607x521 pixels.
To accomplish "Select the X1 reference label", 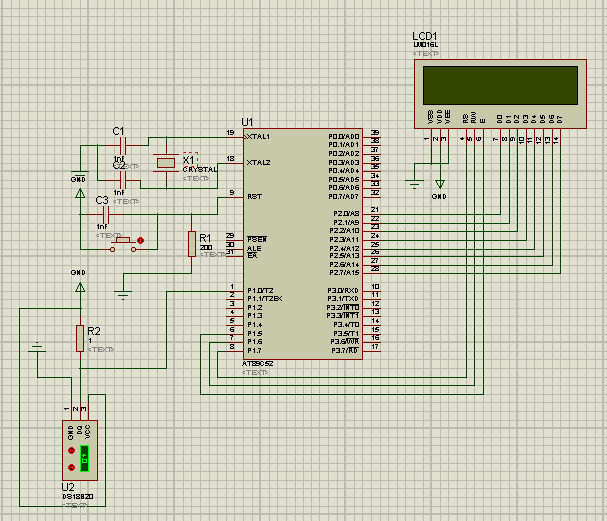I will [x=189, y=160].
